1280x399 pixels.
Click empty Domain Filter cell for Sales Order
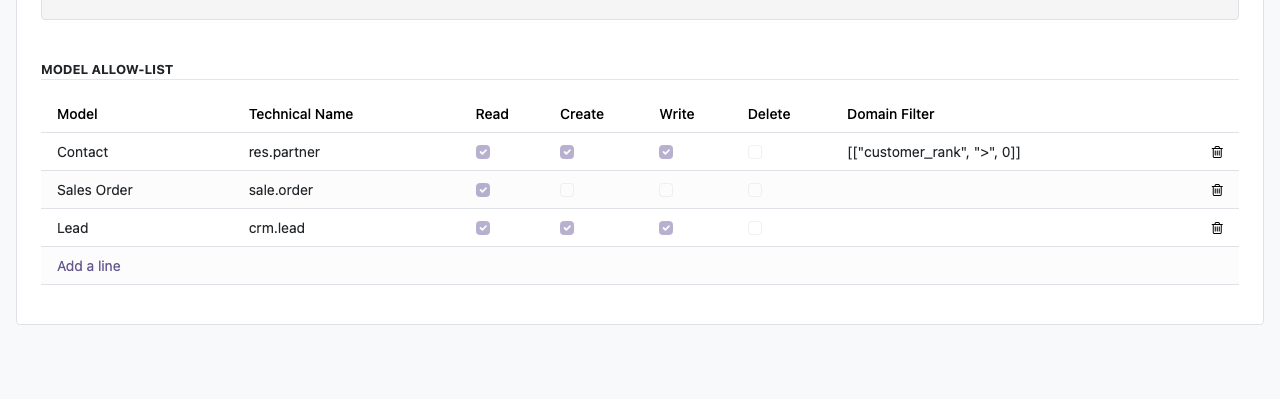click(1017, 190)
